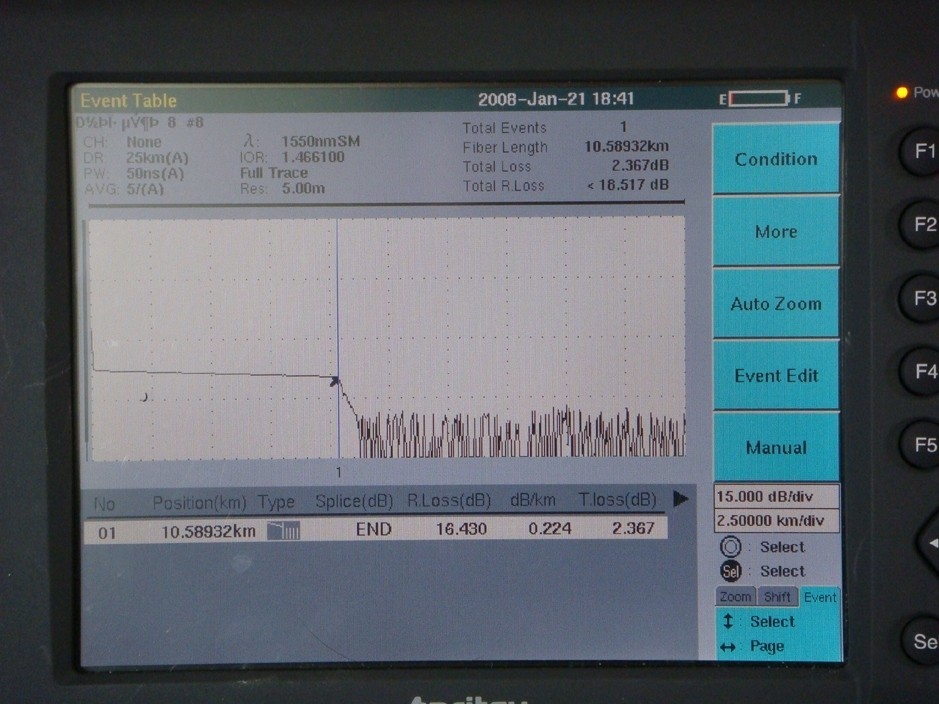Viewport: 939px width, 704px height.
Task: Click the IOR 1.466100 value
Action: coord(313,157)
